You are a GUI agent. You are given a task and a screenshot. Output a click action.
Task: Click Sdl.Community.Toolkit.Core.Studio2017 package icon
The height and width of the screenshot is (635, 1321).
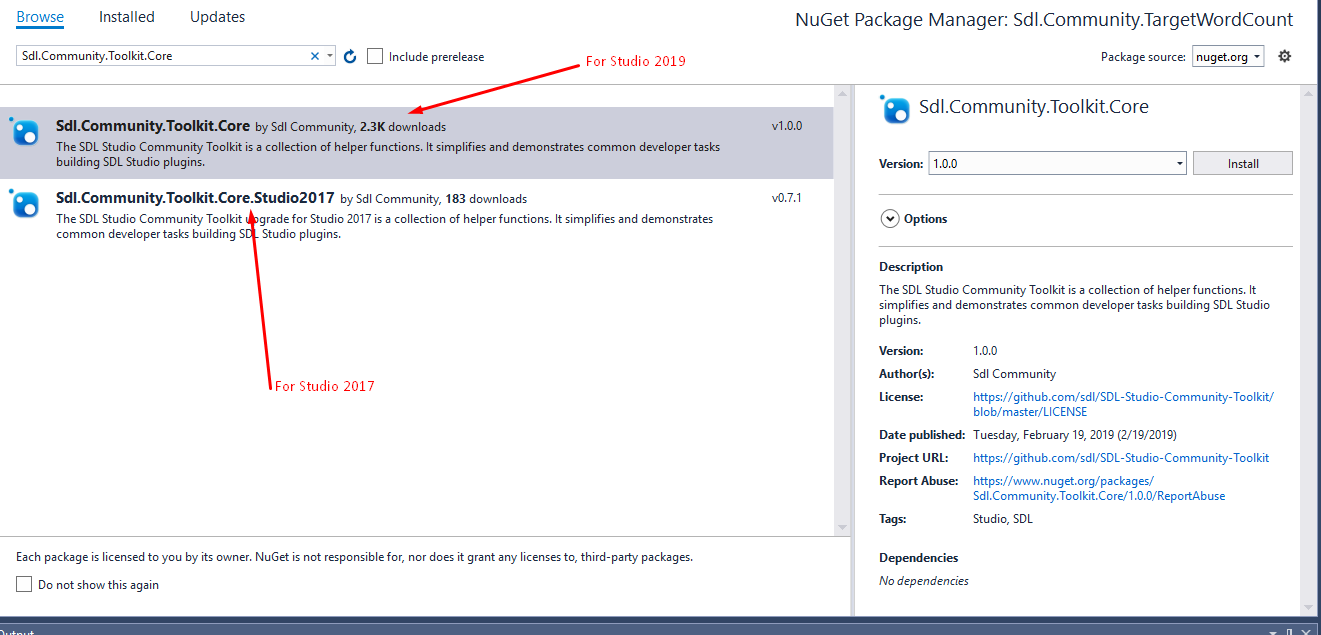[25, 204]
